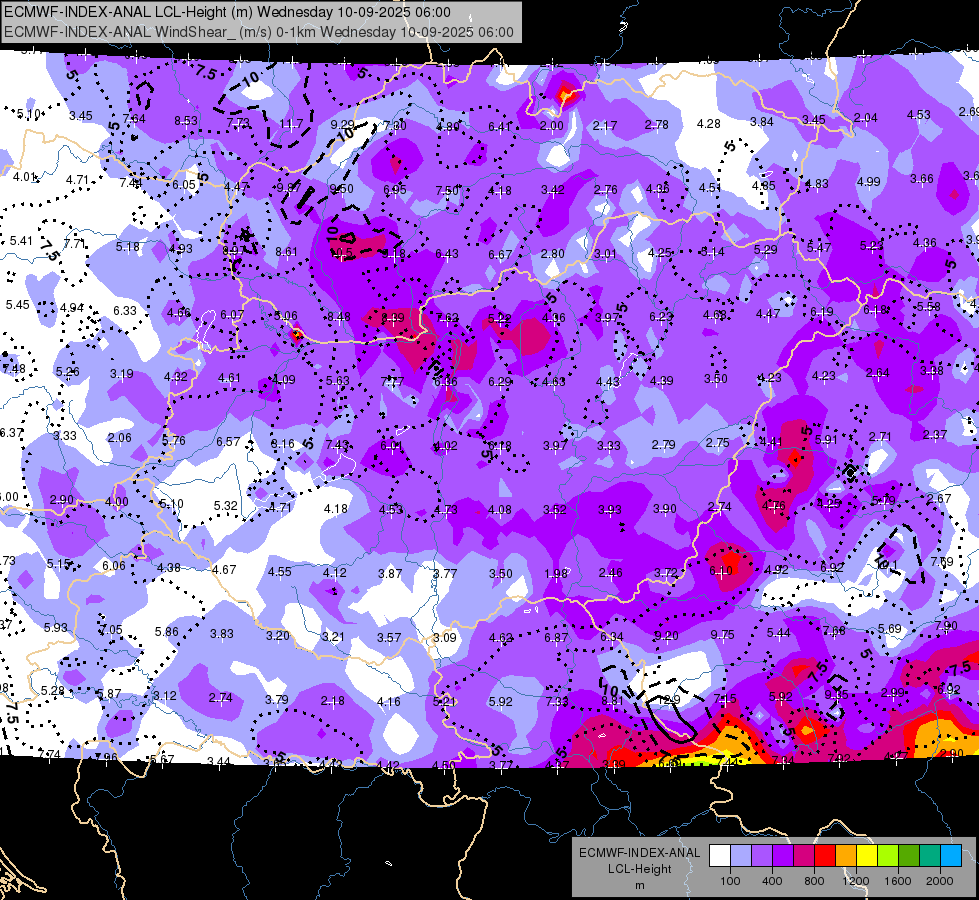Click the 2.17 wind shear value
Viewport: 979px width, 900px height.
coord(604,126)
